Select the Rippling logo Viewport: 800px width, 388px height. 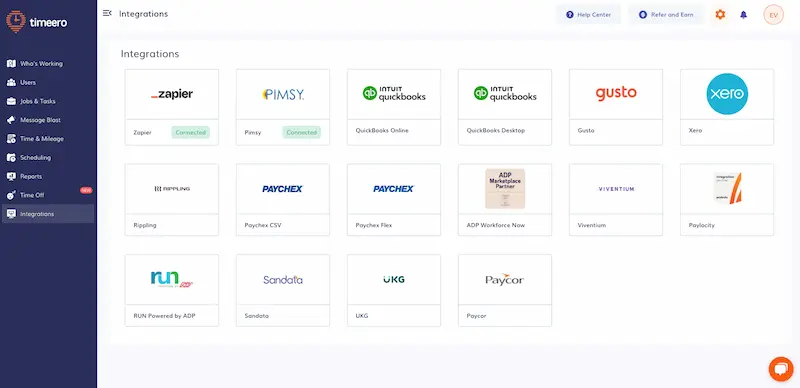click(x=172, y=189)
